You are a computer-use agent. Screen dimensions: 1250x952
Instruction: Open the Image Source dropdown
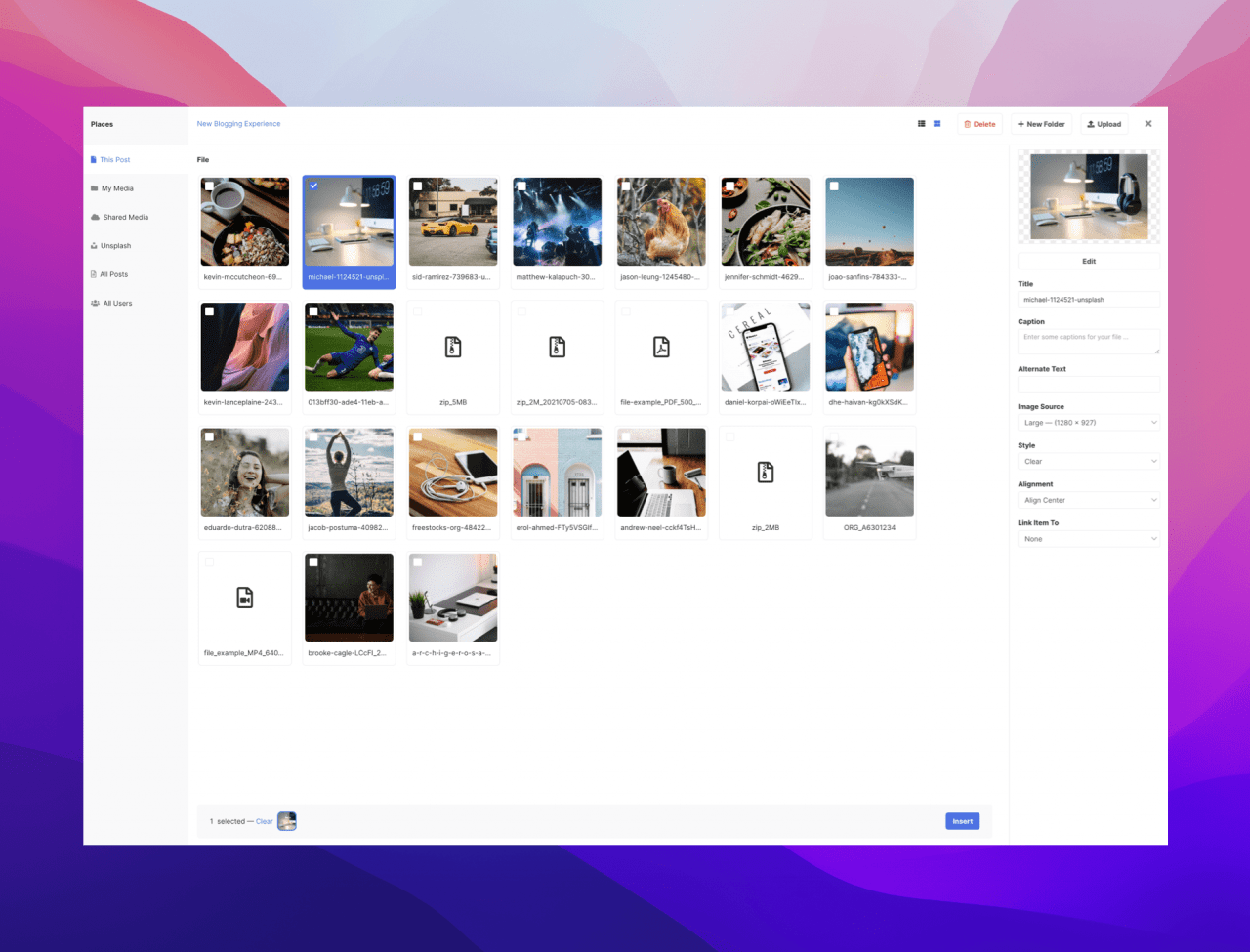coord(1088,423)
